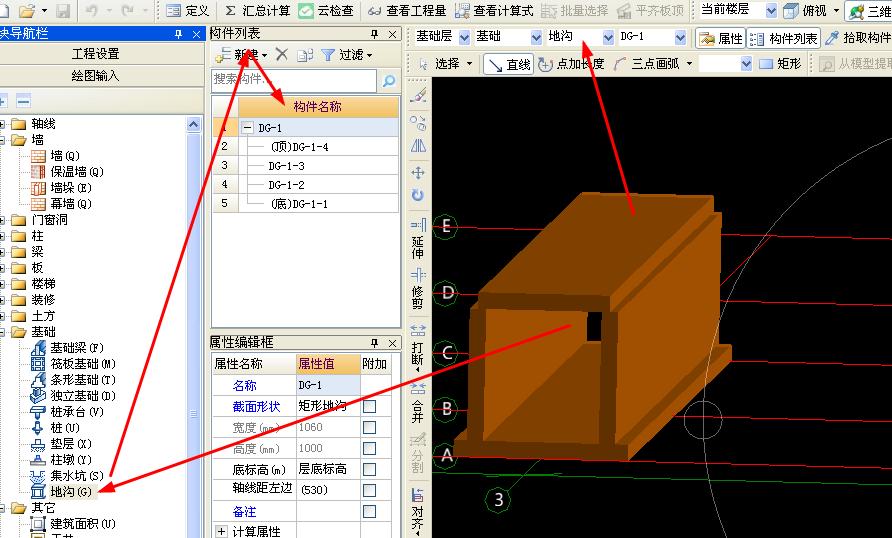Viewport: 892px width, 538px height.
Task: Click the mirror tool in the vertical toolbar
Action: (418, 146)
